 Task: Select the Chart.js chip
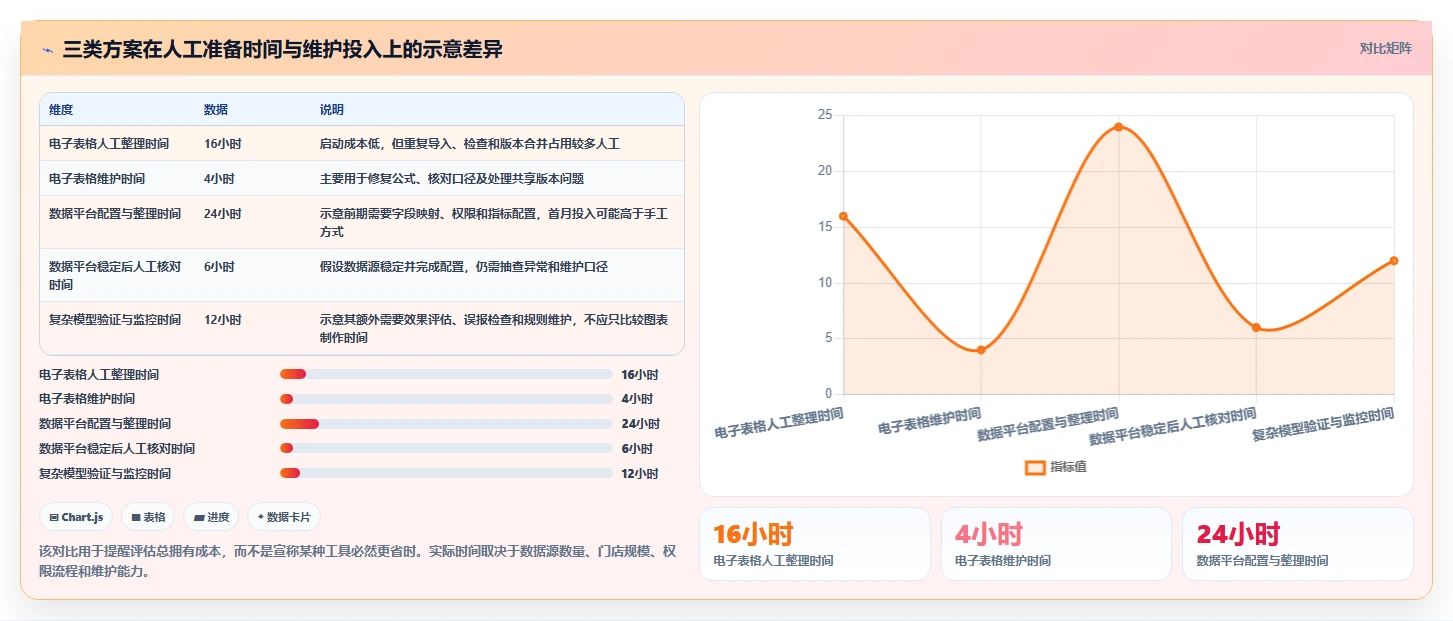coord(77,517)
